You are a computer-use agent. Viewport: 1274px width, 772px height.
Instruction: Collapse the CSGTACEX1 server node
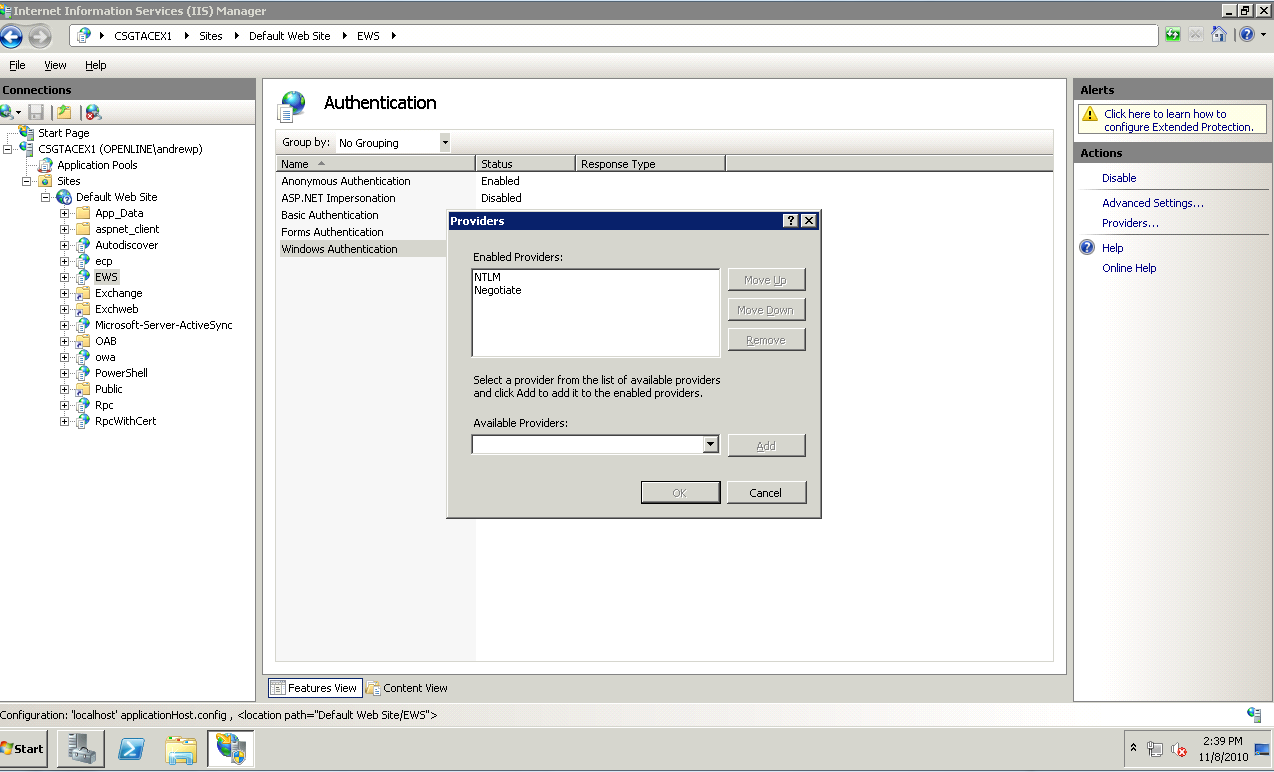[8, 149]
